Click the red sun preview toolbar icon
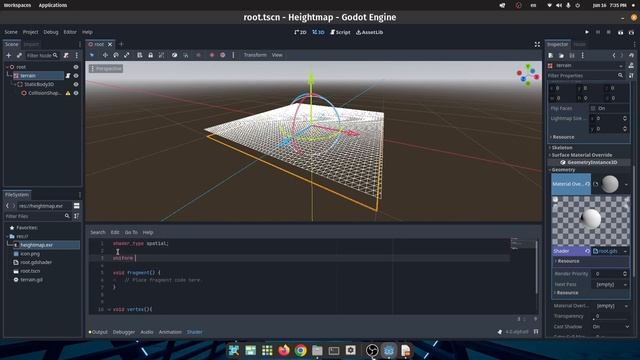 (x=212, y=55)
